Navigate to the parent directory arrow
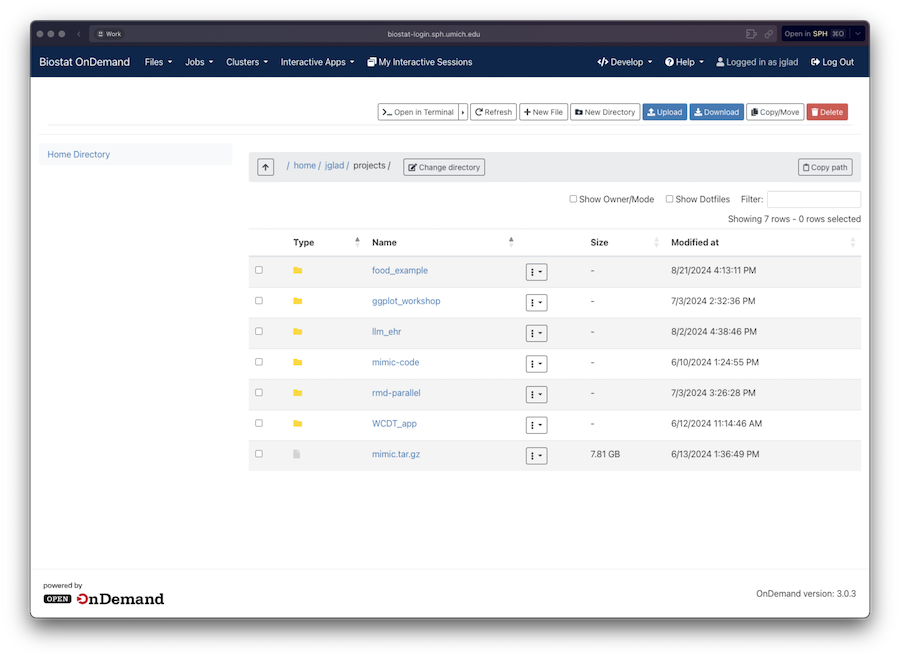 coord(265,166)
